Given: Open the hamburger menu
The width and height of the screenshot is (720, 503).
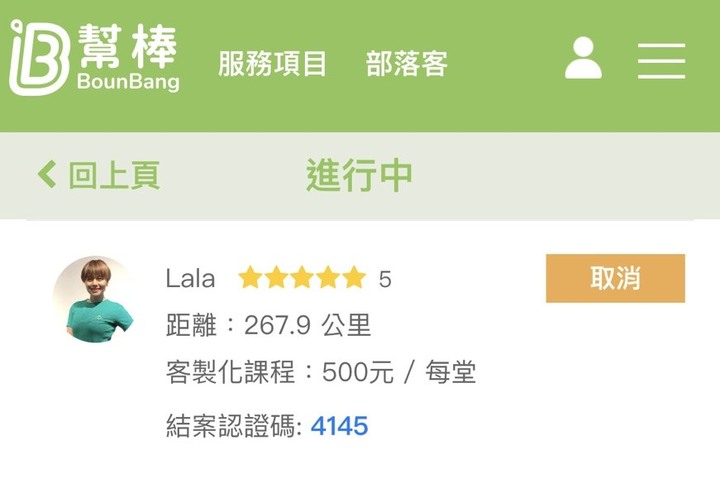Looking at the screenshot, I should (x=661, y=61).
